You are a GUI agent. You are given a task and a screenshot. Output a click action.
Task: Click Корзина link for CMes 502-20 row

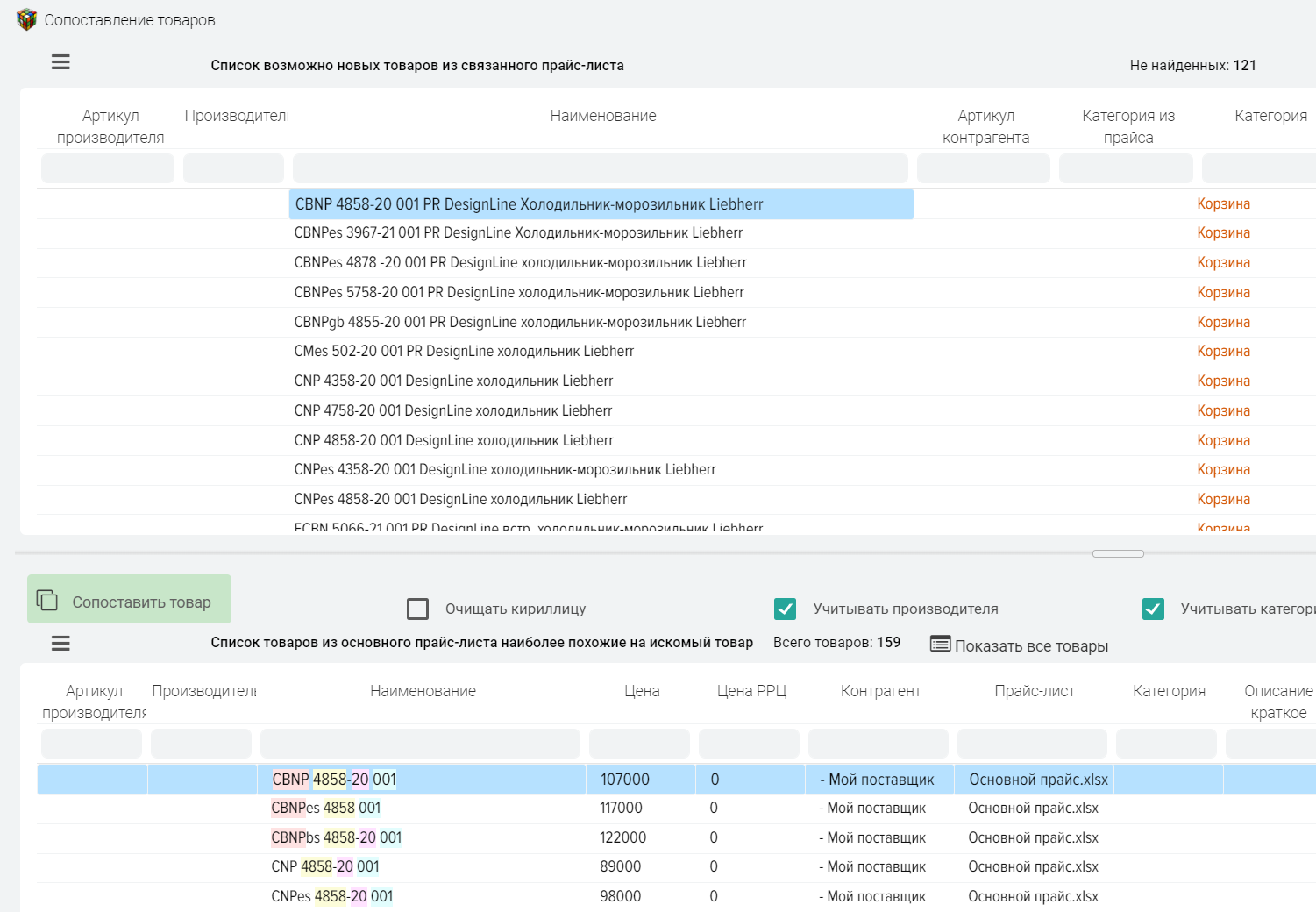pyautogui.click(x=1223, y=351)
